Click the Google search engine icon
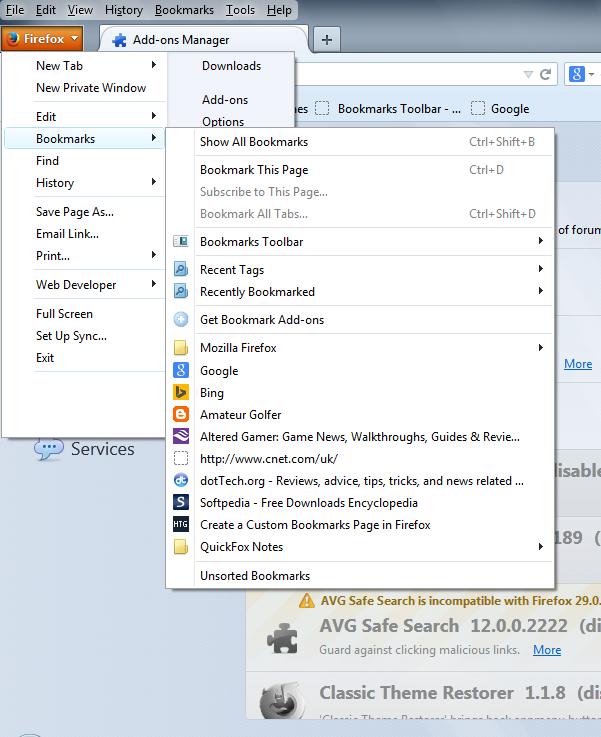 pos(577,74)
